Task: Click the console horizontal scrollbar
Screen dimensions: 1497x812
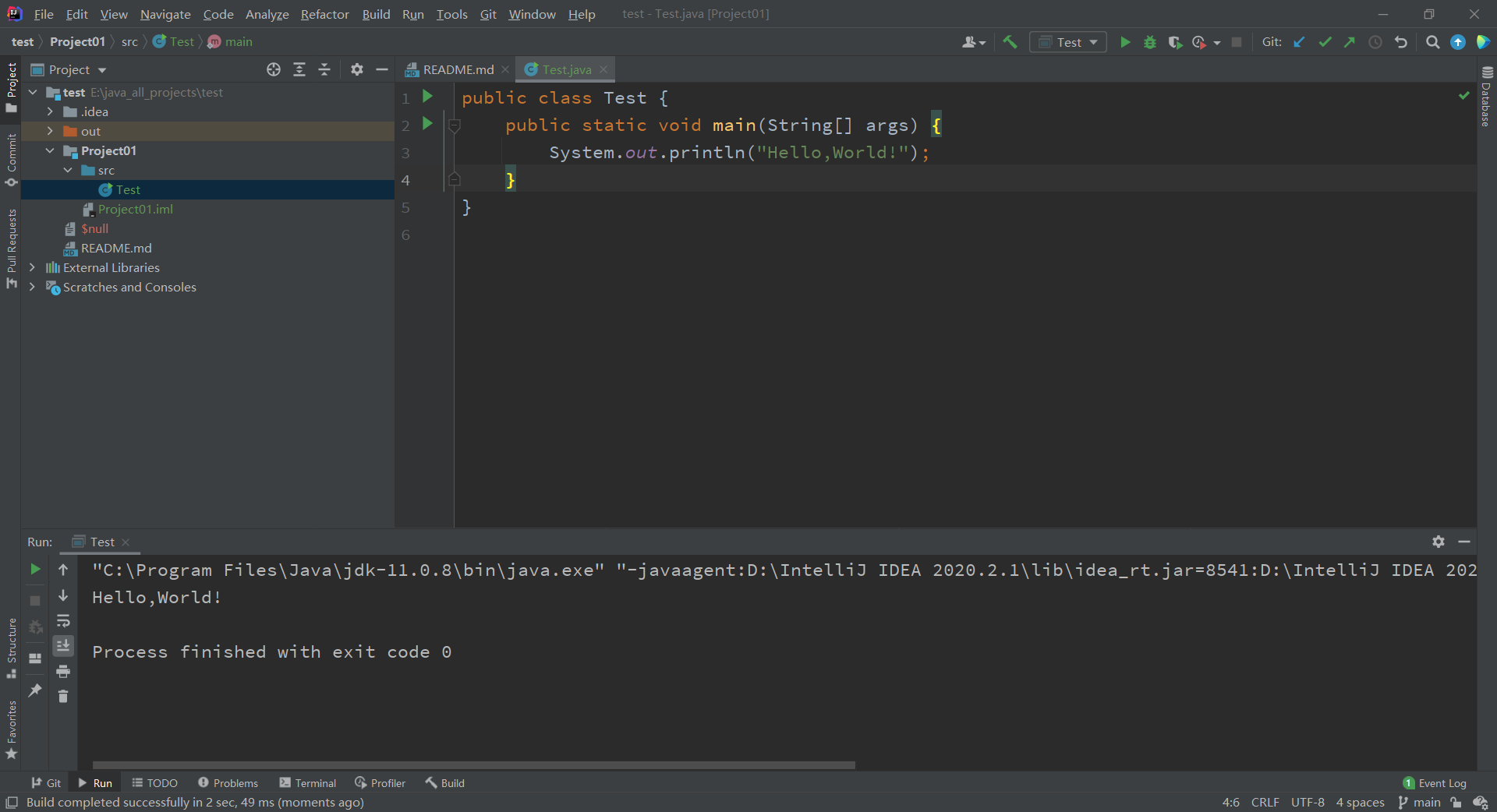Action: [473, 765]
